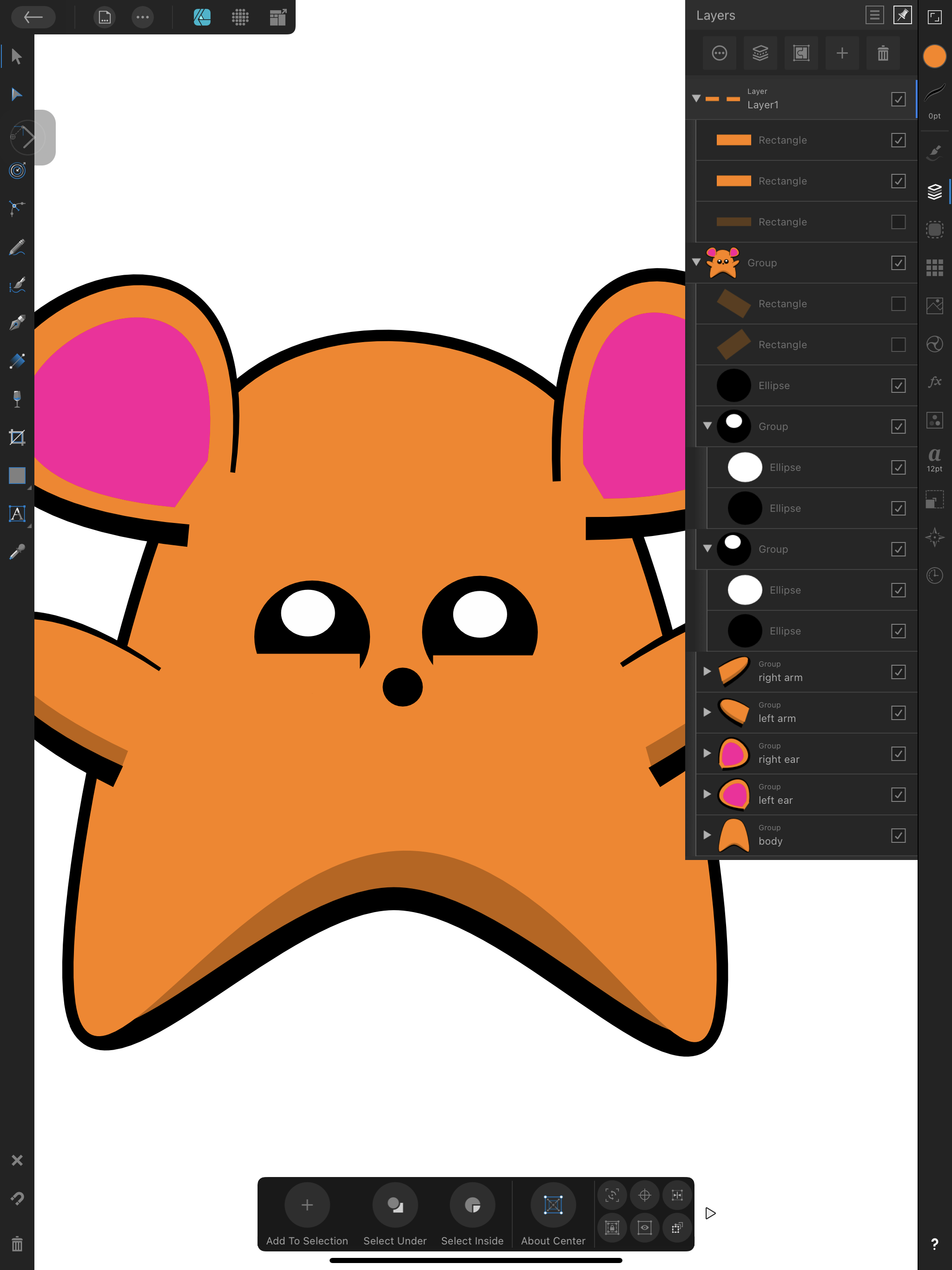Show the hidden brown Rectangle in Layer1
Screen dimensions: 952x1270
coord(898,222)
